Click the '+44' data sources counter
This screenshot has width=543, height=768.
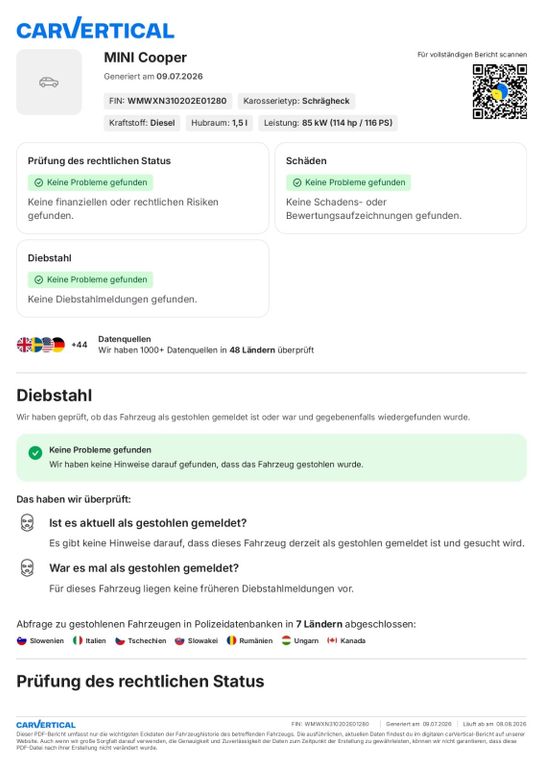click(79, 345)
